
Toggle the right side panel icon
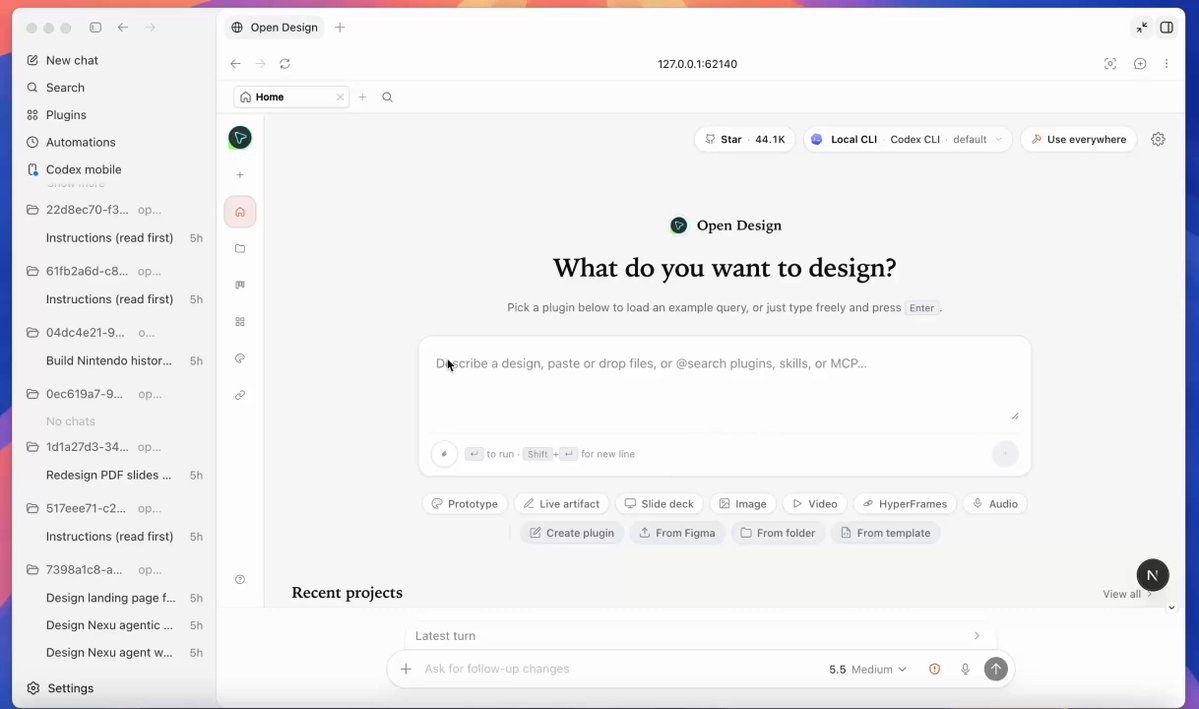(1167, 28)
